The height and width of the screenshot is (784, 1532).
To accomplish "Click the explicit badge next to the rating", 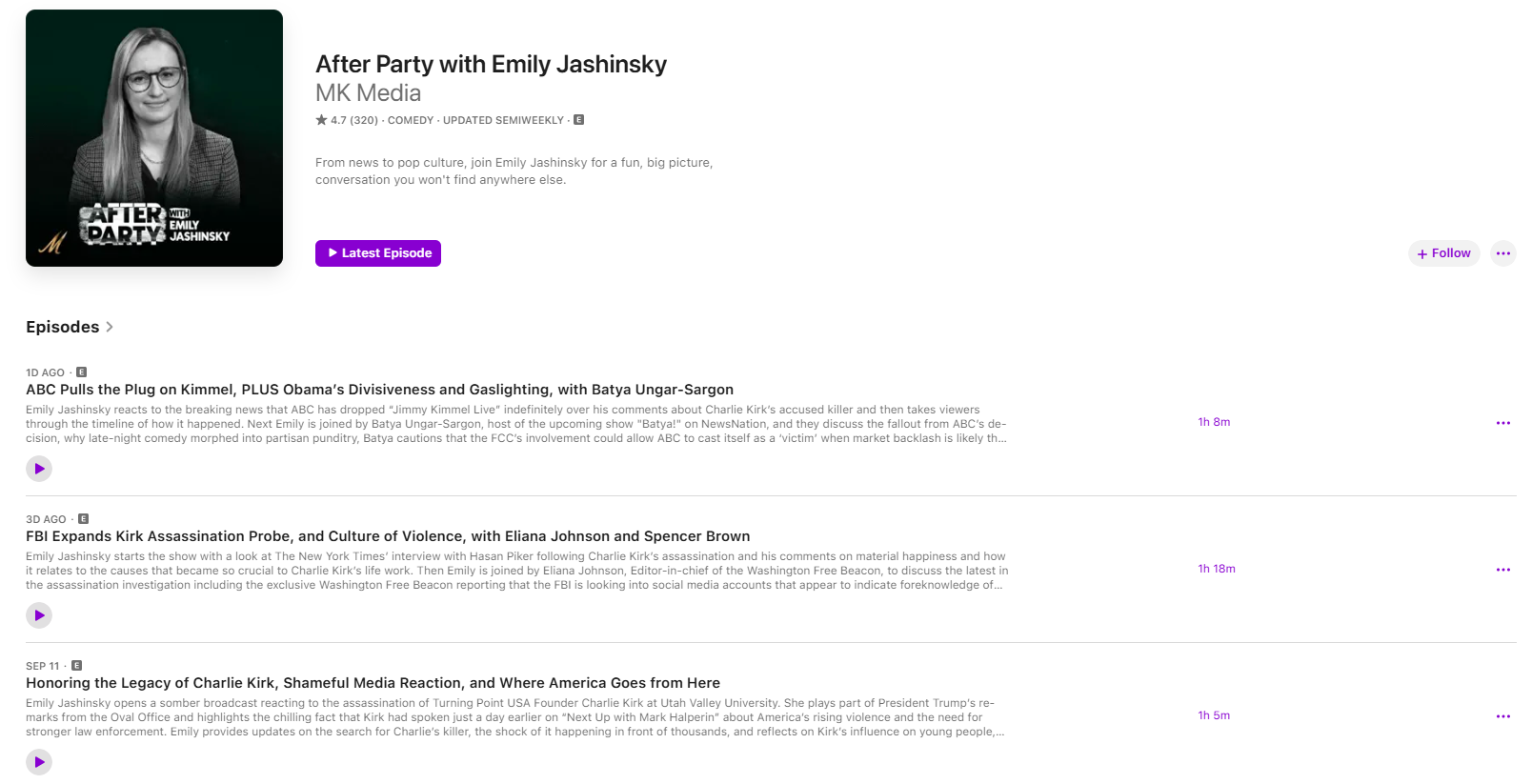I will (578, 119).
